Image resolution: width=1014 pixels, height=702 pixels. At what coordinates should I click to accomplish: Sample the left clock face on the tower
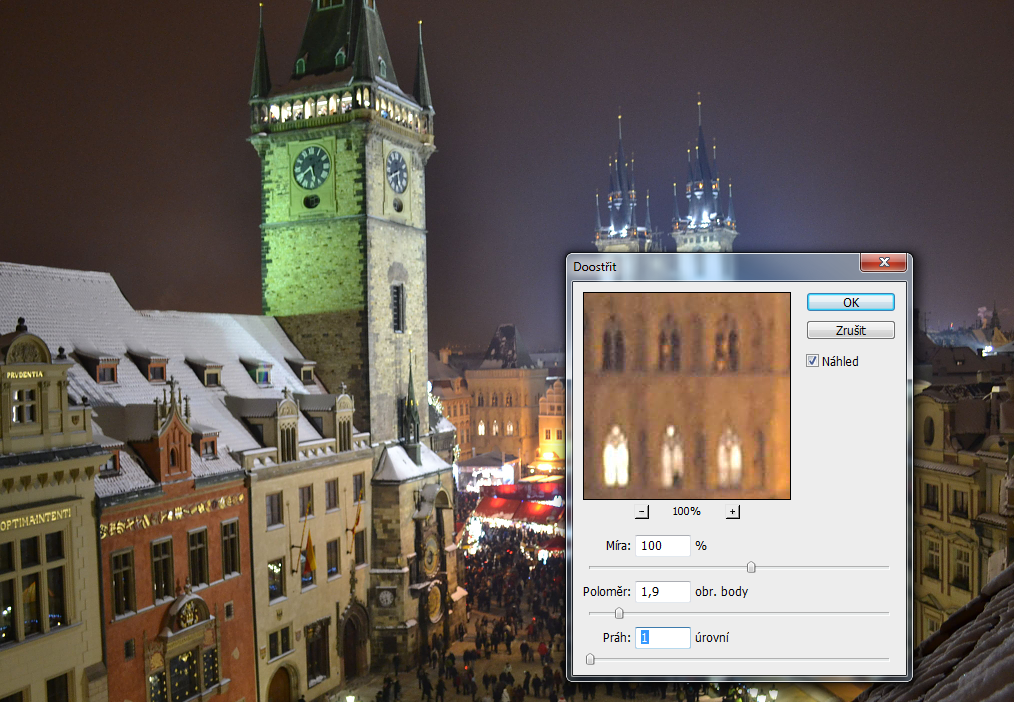point(311,167)
